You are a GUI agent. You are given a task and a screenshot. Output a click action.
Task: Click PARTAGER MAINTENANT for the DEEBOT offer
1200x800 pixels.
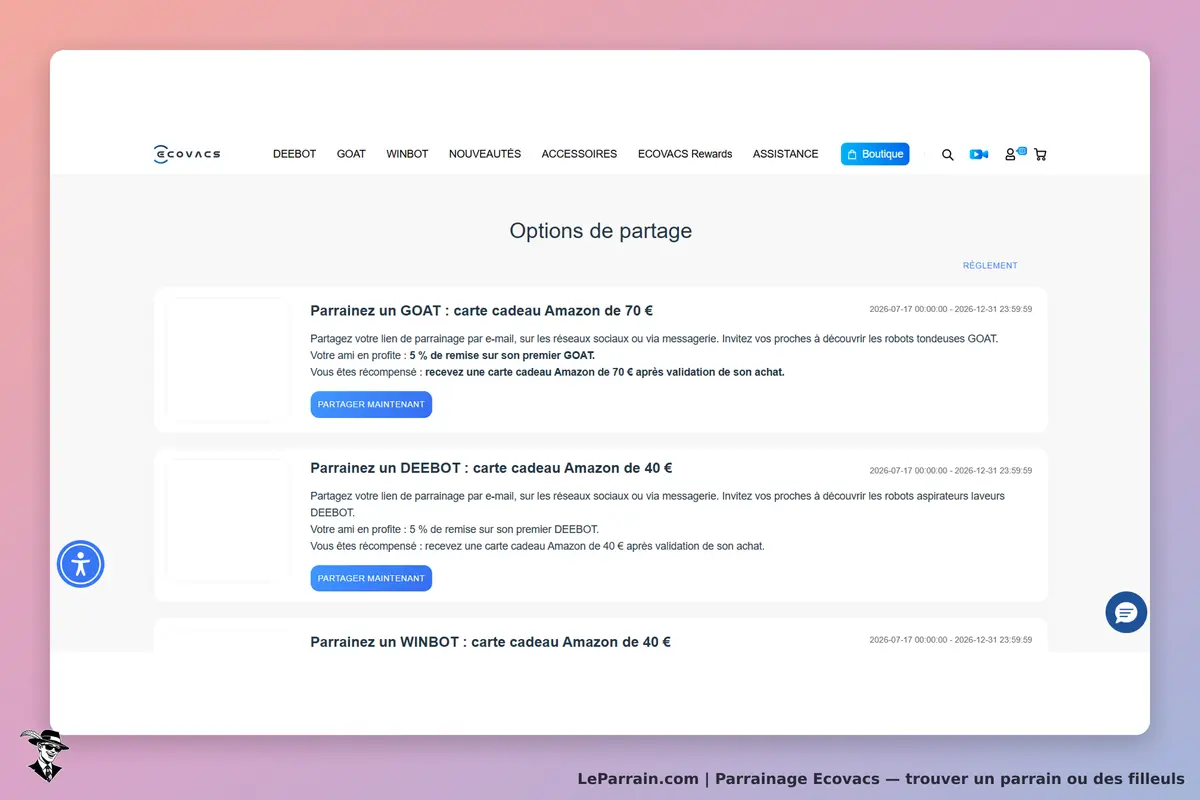pos(371,578)
